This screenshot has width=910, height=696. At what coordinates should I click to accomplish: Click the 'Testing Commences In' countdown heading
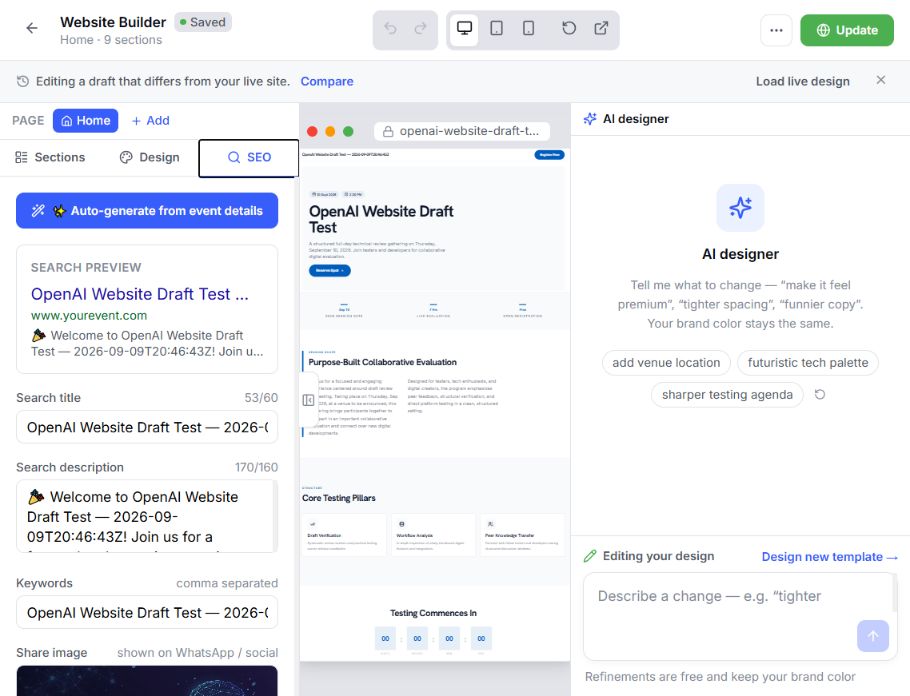click(433, 613)
